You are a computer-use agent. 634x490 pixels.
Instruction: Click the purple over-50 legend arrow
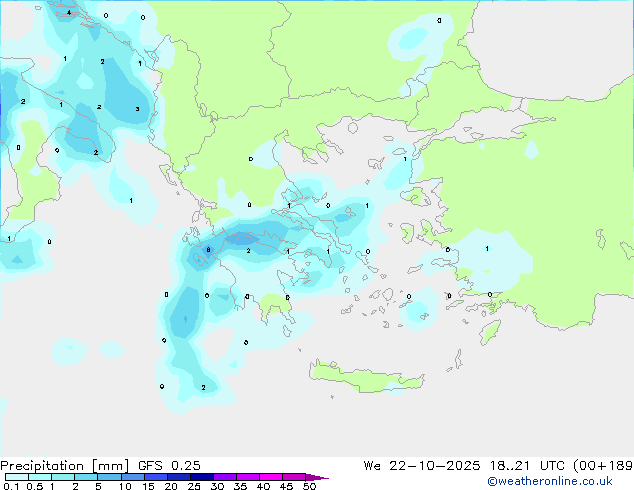coord(317,477)
